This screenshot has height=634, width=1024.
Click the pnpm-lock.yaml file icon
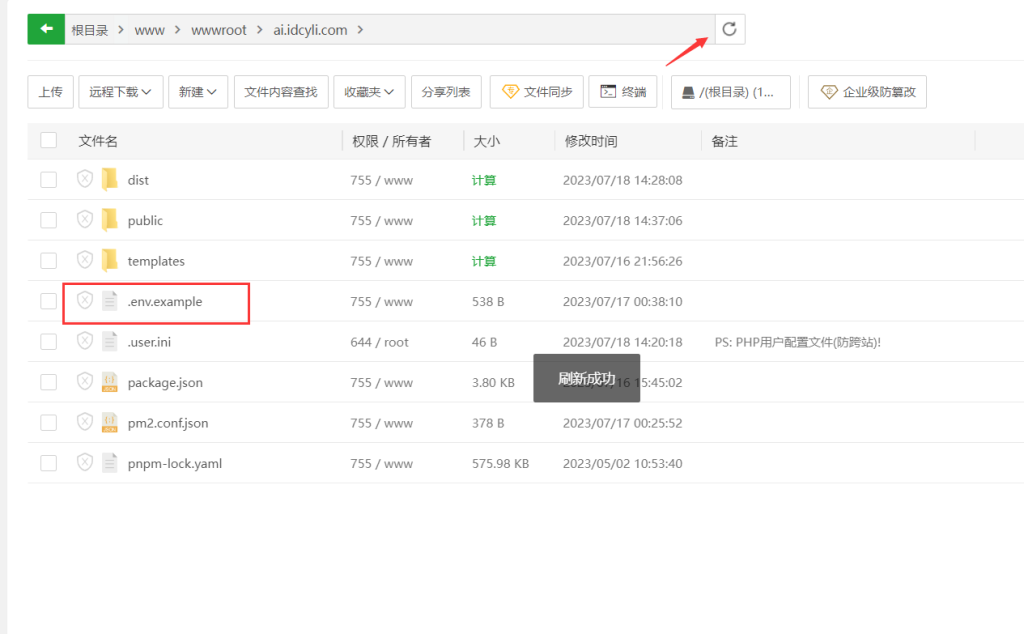[110, 463]
